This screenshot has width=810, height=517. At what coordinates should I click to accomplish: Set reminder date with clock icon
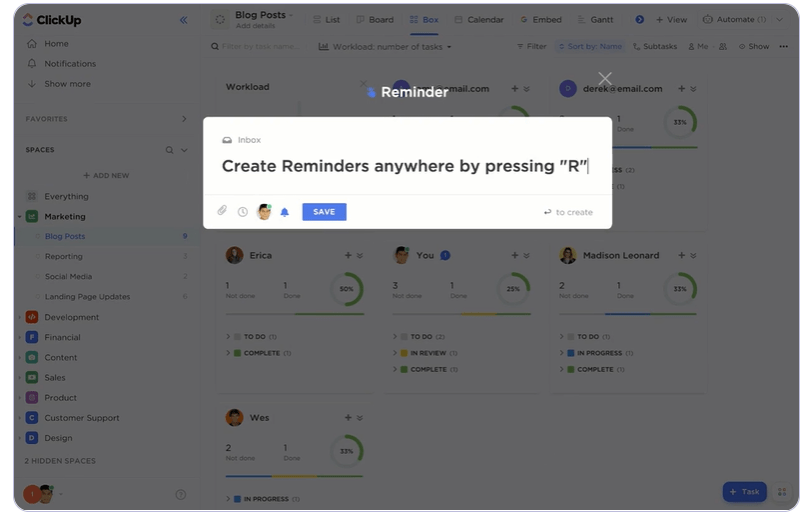243,212
